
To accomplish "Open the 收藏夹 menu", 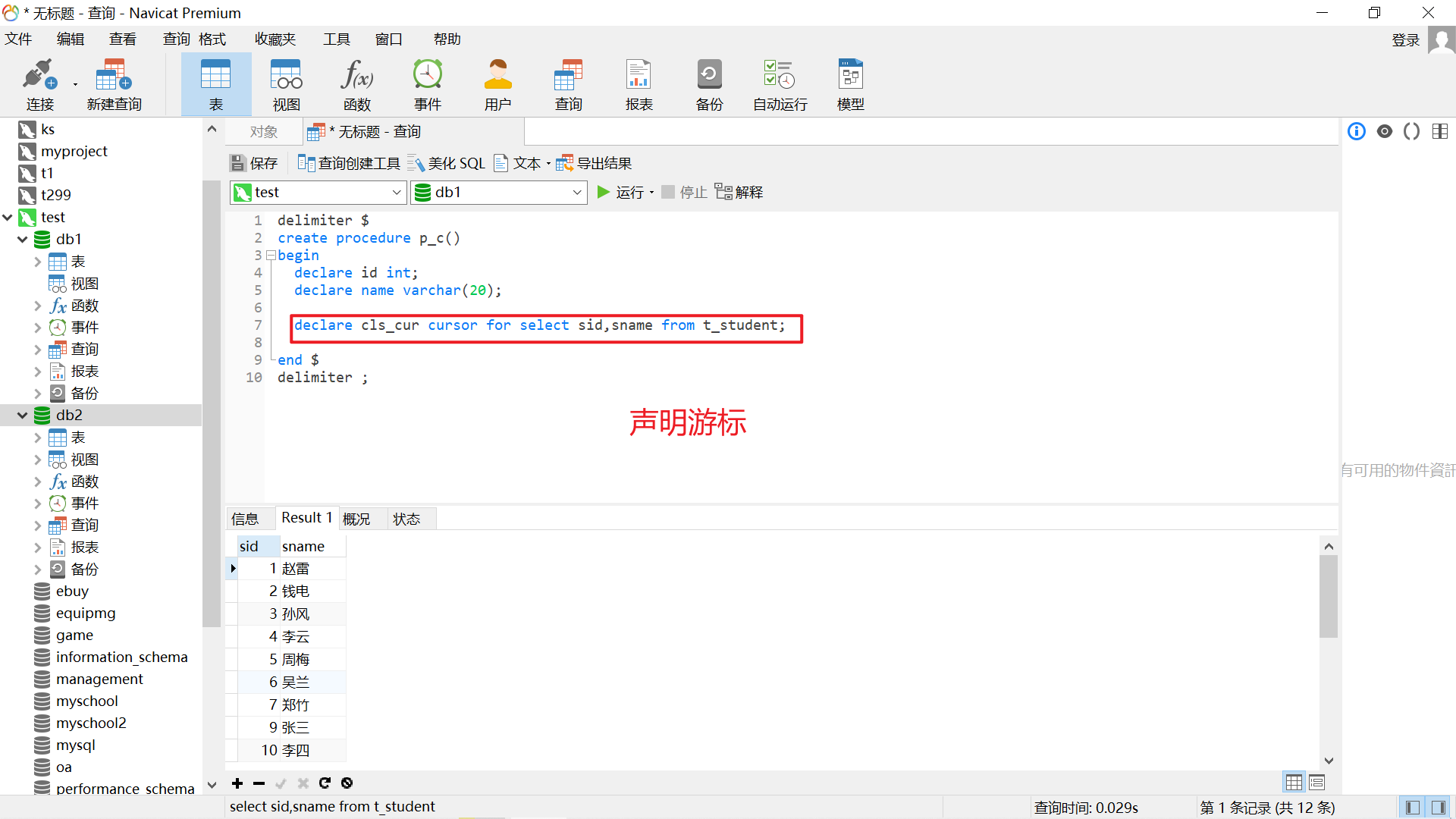I will coord(275,39).
